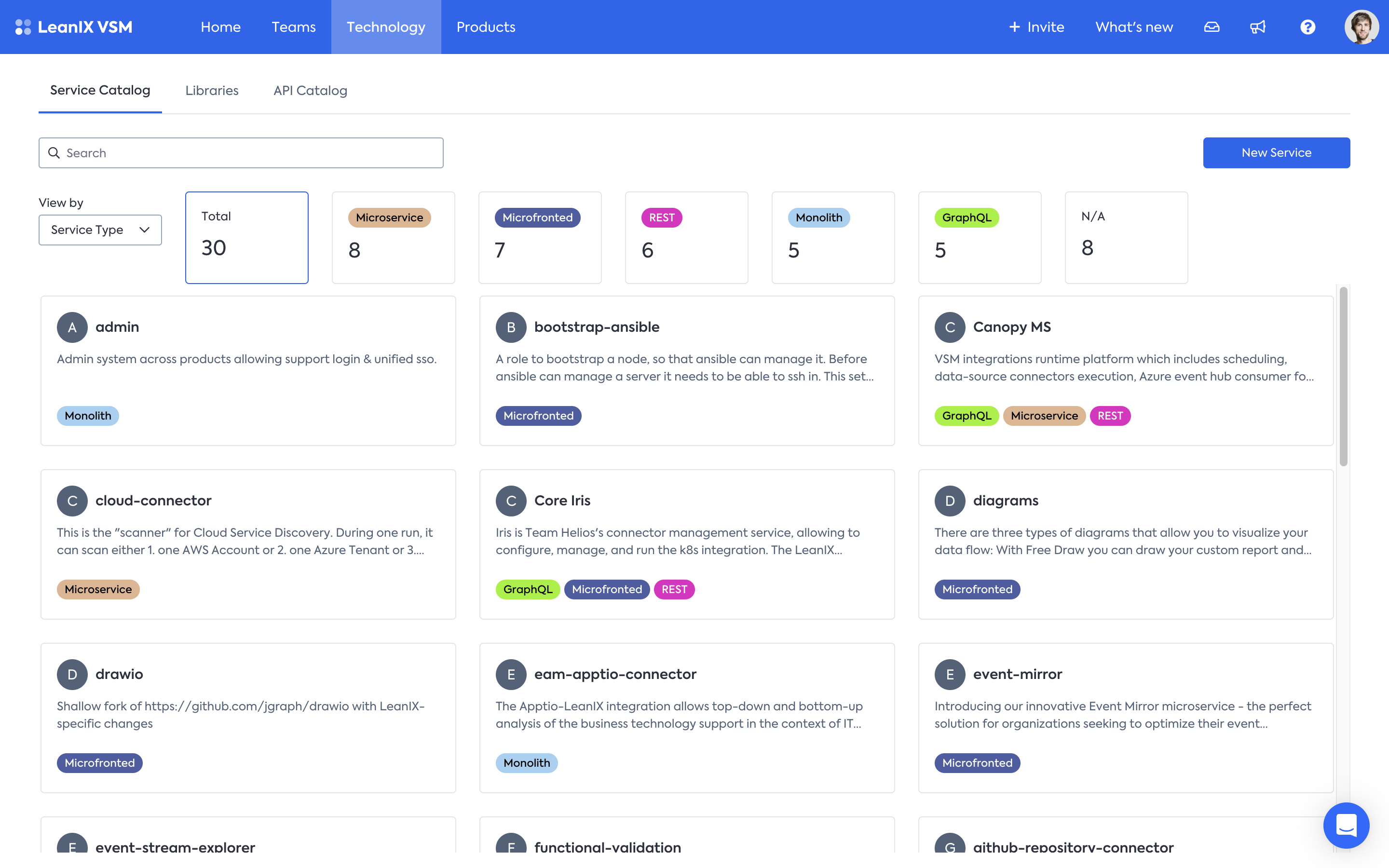Click the Core Iris letter avatar
Image resolution: width=1389 pixels, height=868 pixels.
pyautogui.click(x=511, y=501)
